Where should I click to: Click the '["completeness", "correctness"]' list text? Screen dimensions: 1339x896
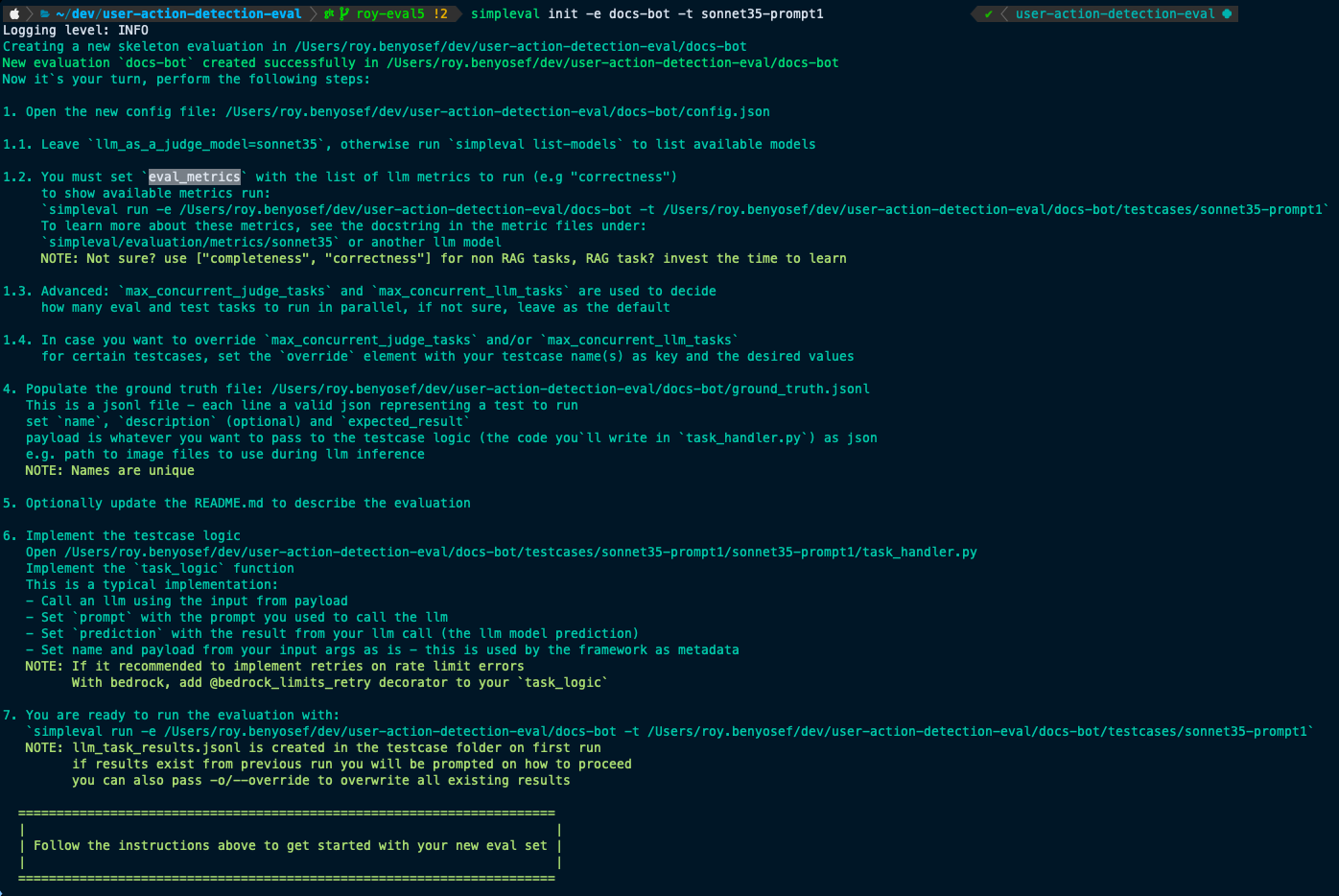(314, 258)
